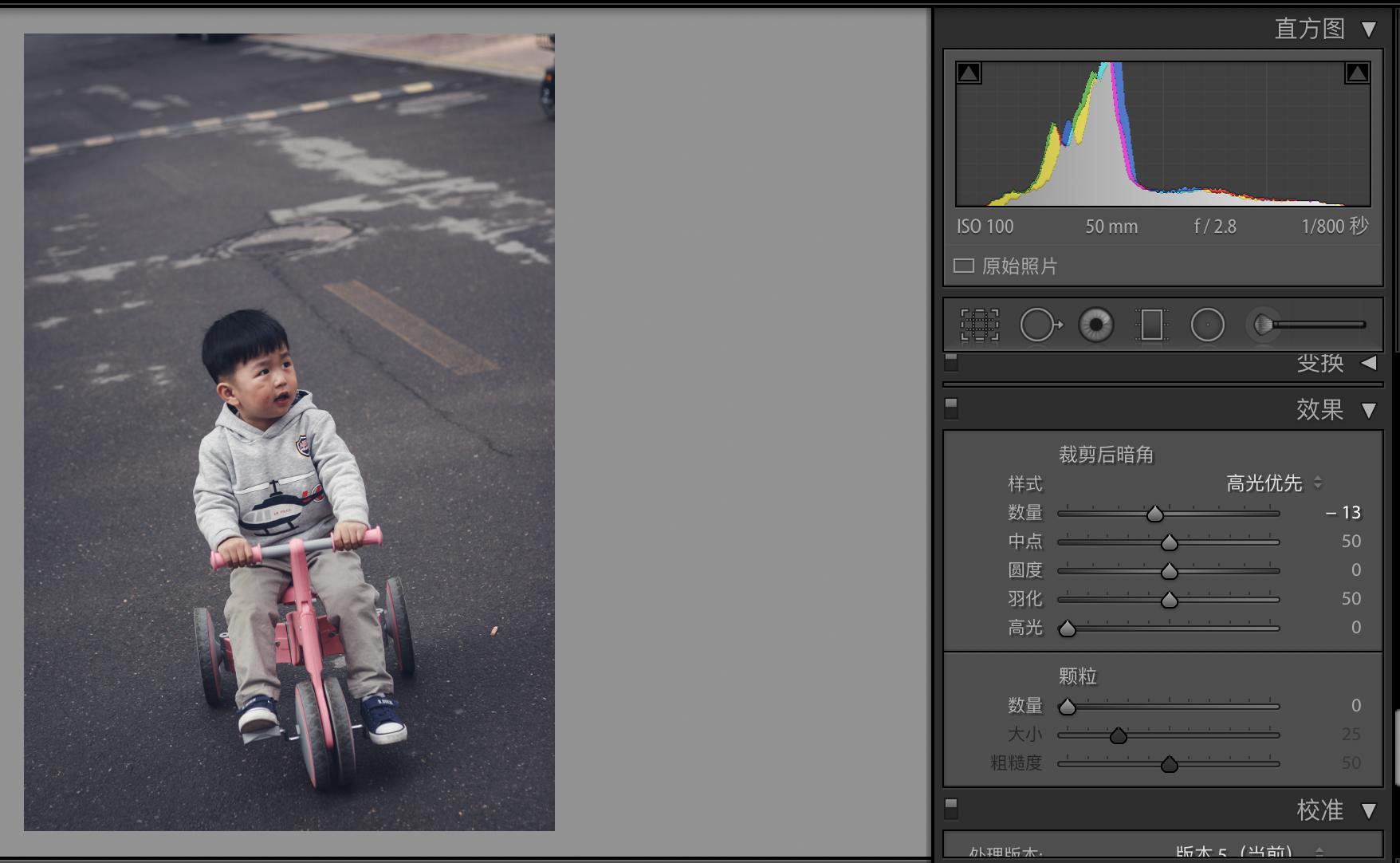The image size is (1400, 863).
Task: Toggle the 效果 panel on/off switch
Action: (x=951, y=408)
